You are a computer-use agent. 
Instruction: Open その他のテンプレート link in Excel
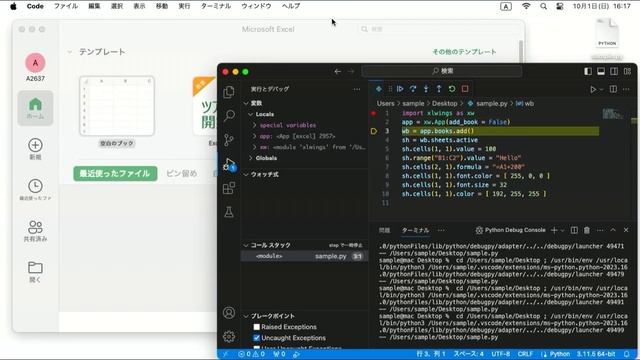[464, 52]
